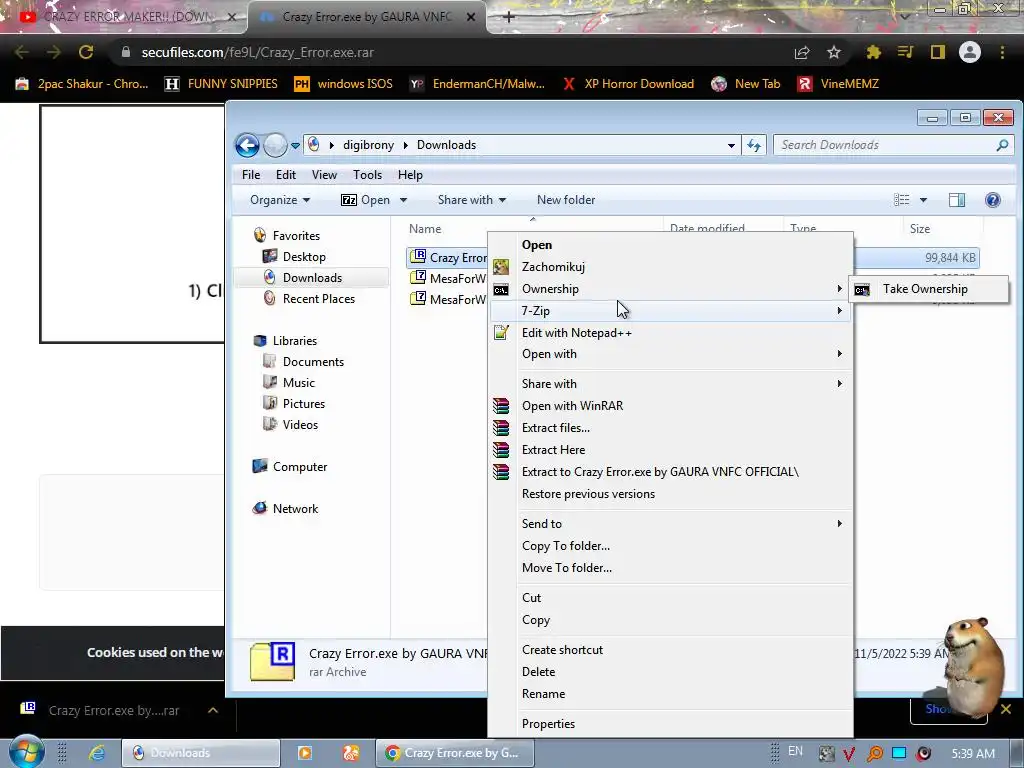Click the red V tray icon
The width and height of the screenshot is (1024, 768).
(849, 753)
